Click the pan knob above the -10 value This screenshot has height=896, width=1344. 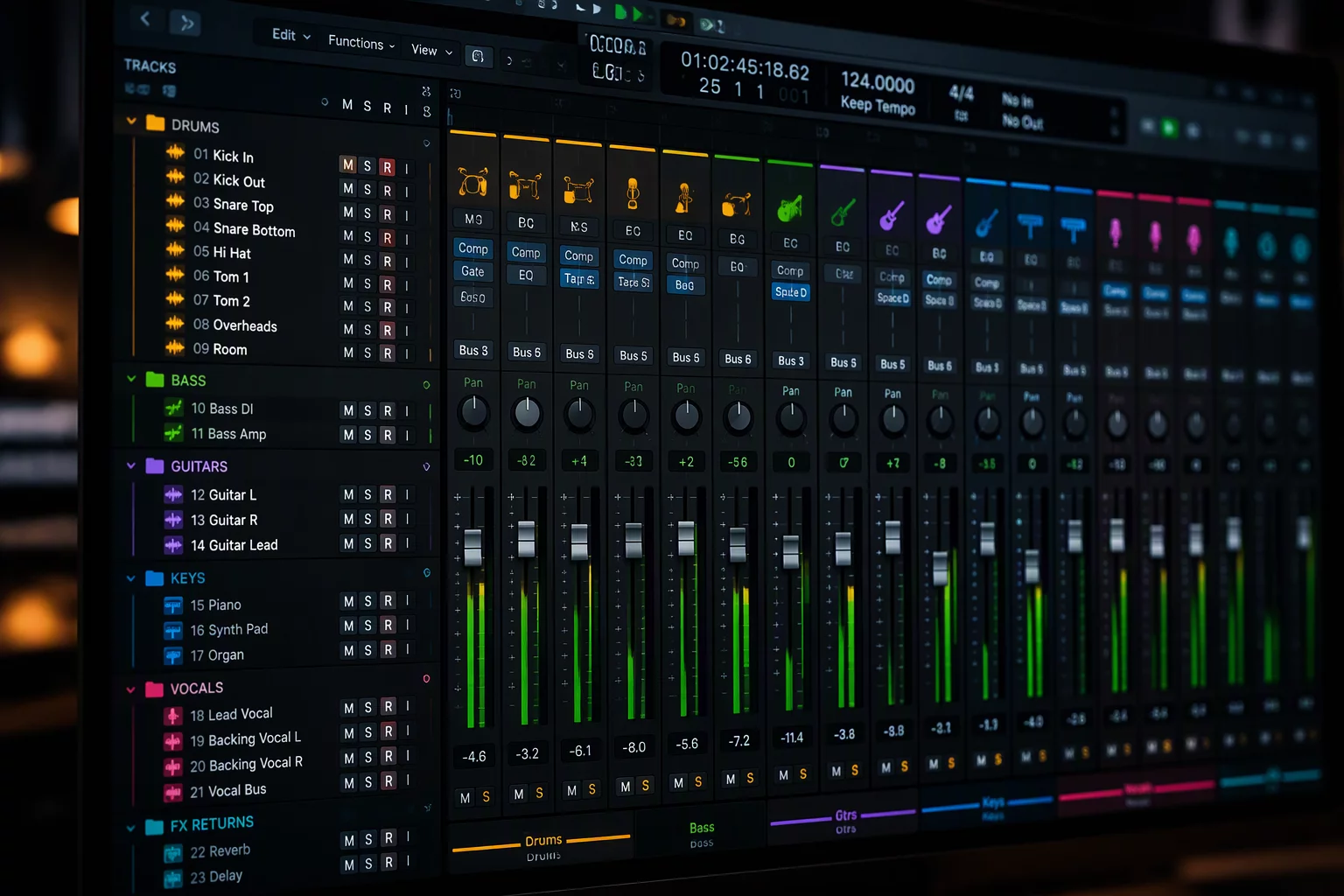(473, 412)
